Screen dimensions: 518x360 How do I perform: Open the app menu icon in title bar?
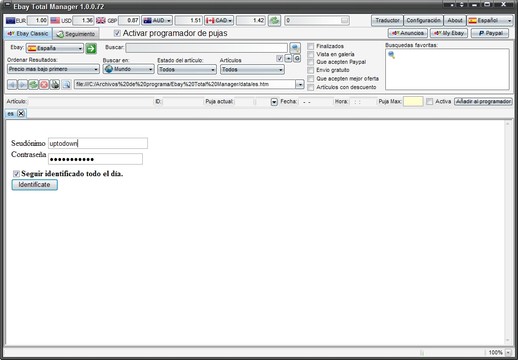pos(8,5)
